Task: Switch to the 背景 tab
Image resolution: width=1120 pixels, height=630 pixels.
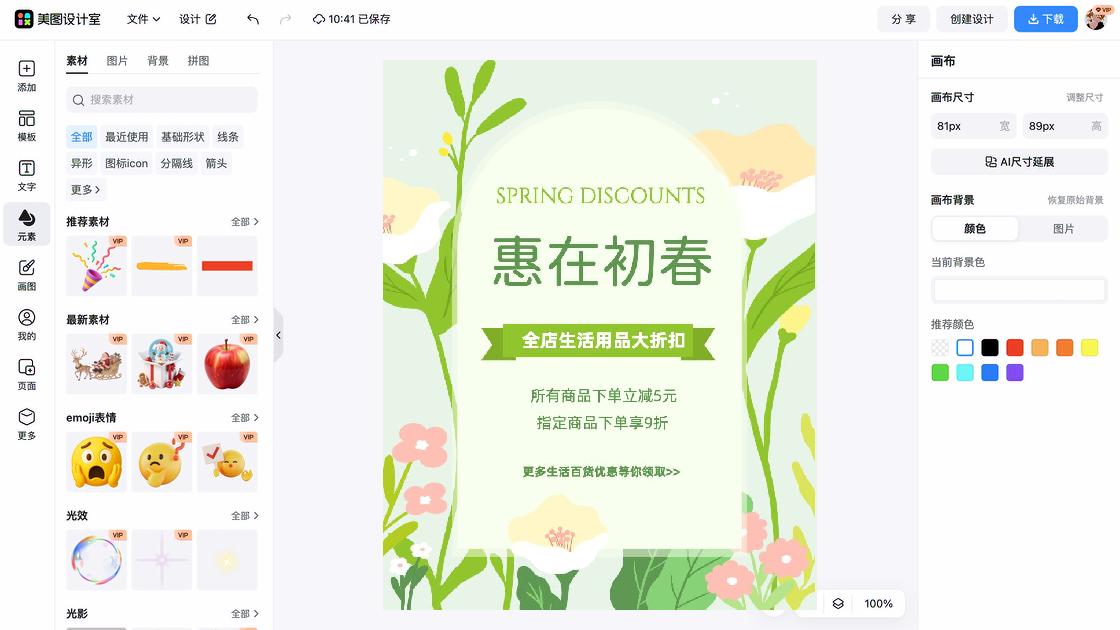Action: pyautogui.click(x=158, y=61)
